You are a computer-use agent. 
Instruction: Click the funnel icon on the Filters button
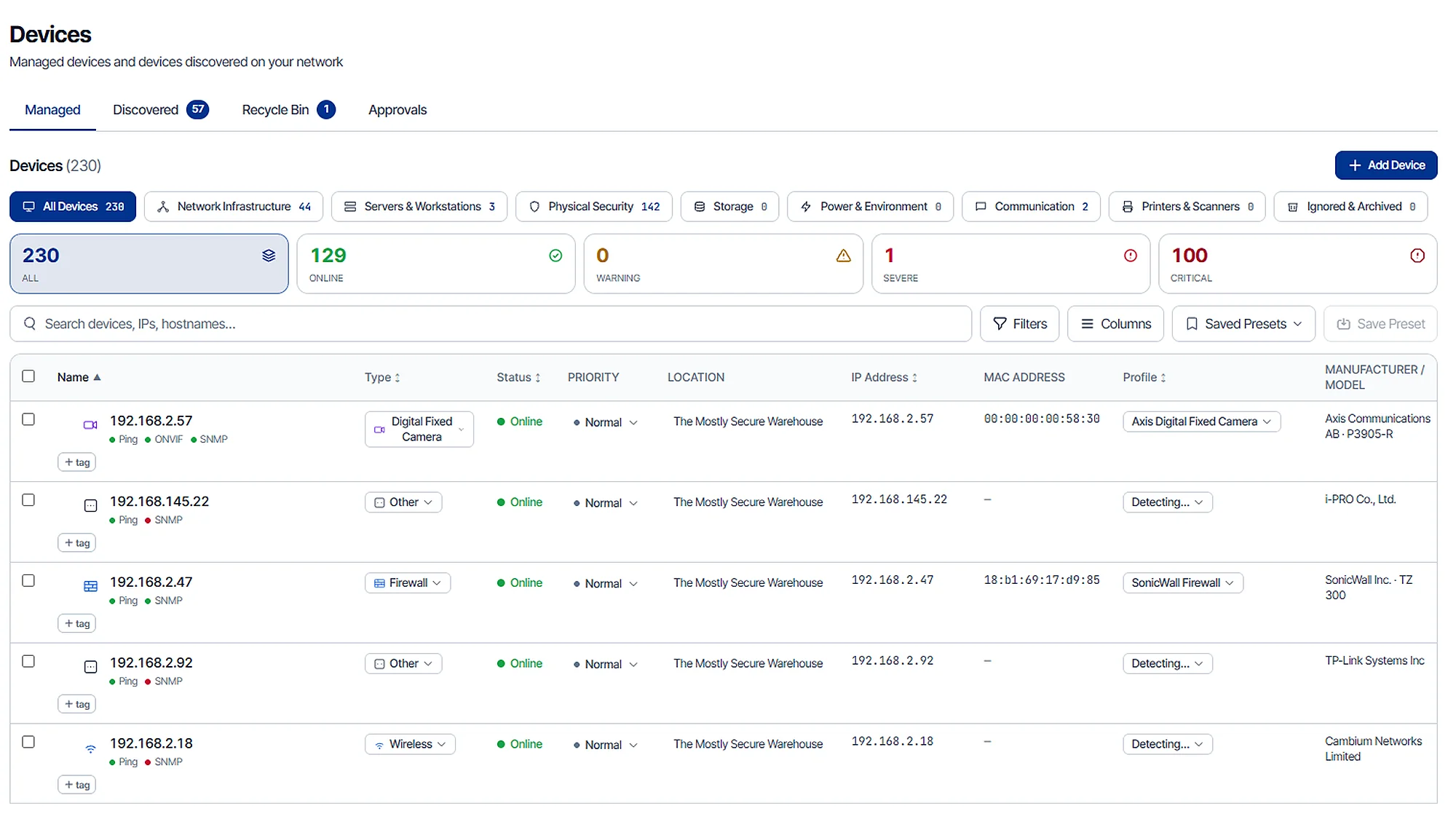(x=1000, y=323)
